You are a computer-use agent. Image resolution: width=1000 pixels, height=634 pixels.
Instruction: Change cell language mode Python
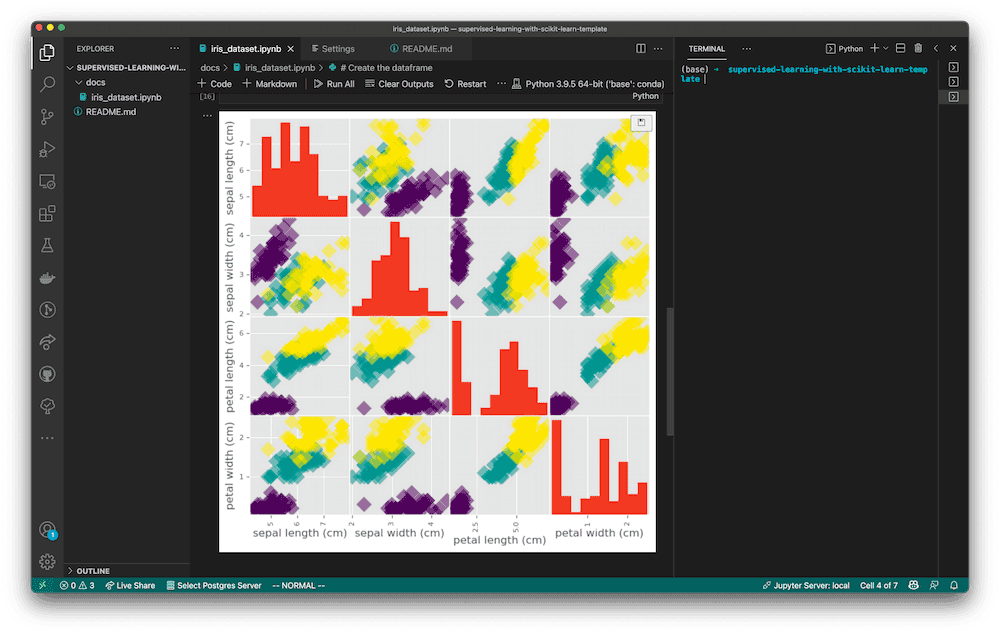[645, 96]
